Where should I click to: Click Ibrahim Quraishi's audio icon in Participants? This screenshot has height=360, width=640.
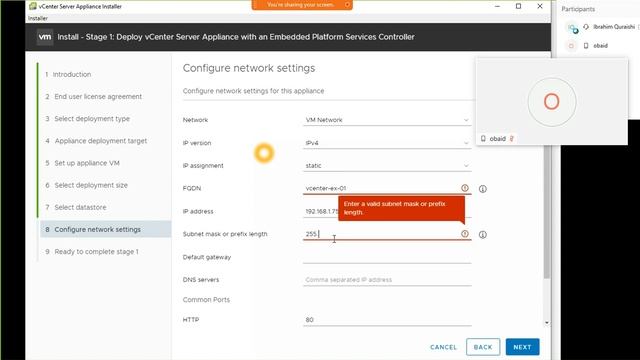(586, 27)
